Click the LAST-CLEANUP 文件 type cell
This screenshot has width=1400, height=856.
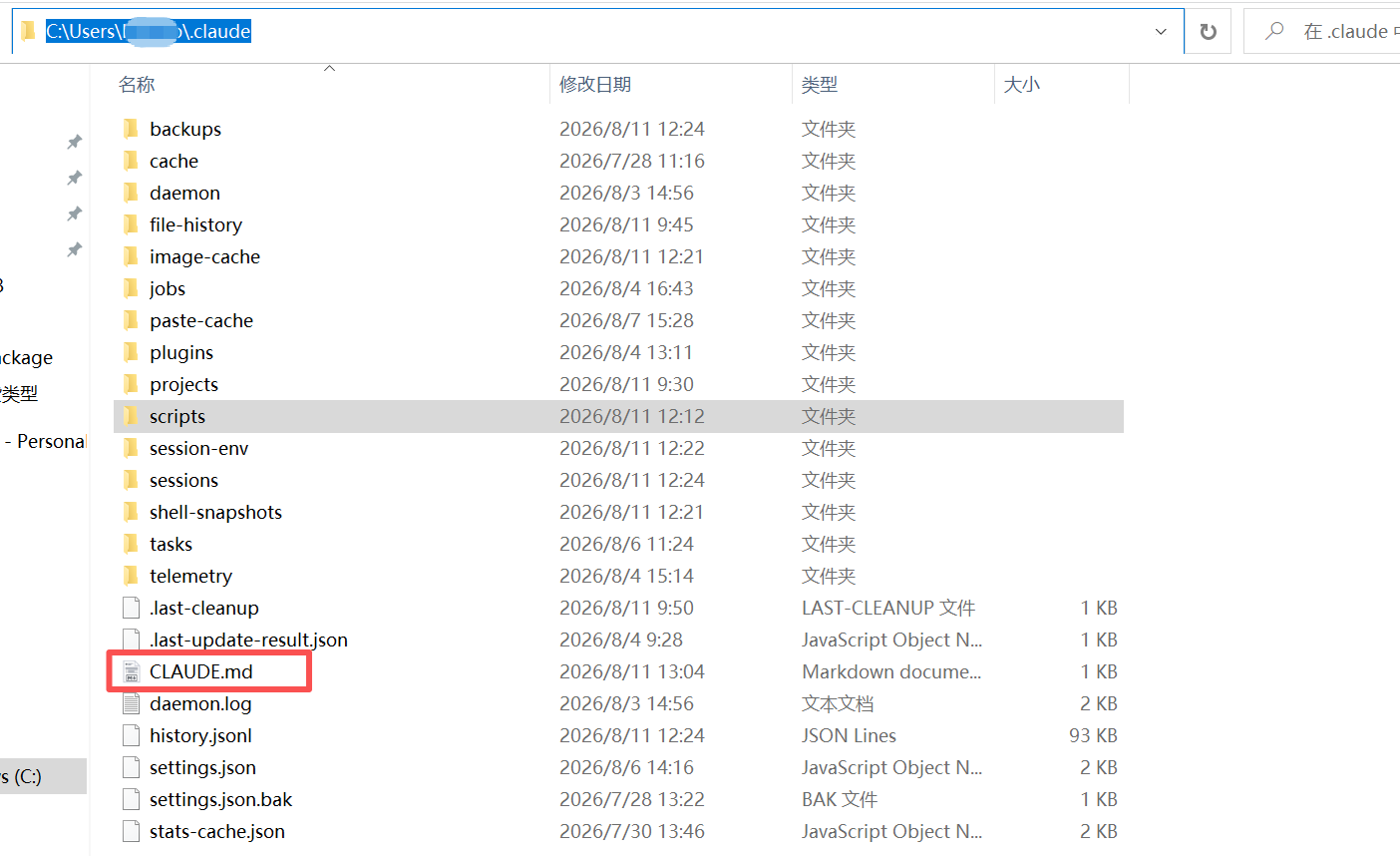click(888, 608)
